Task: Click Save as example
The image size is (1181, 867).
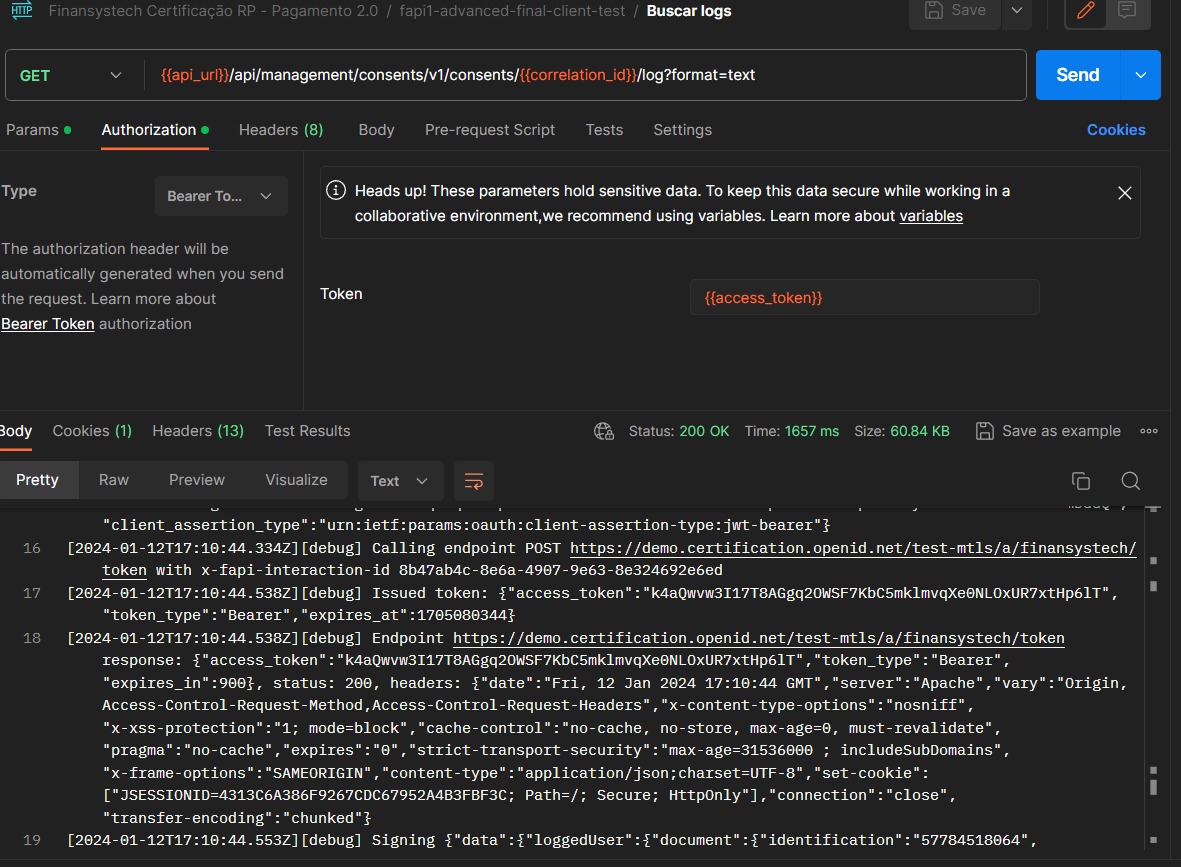Action: [x=1048, y=431]
